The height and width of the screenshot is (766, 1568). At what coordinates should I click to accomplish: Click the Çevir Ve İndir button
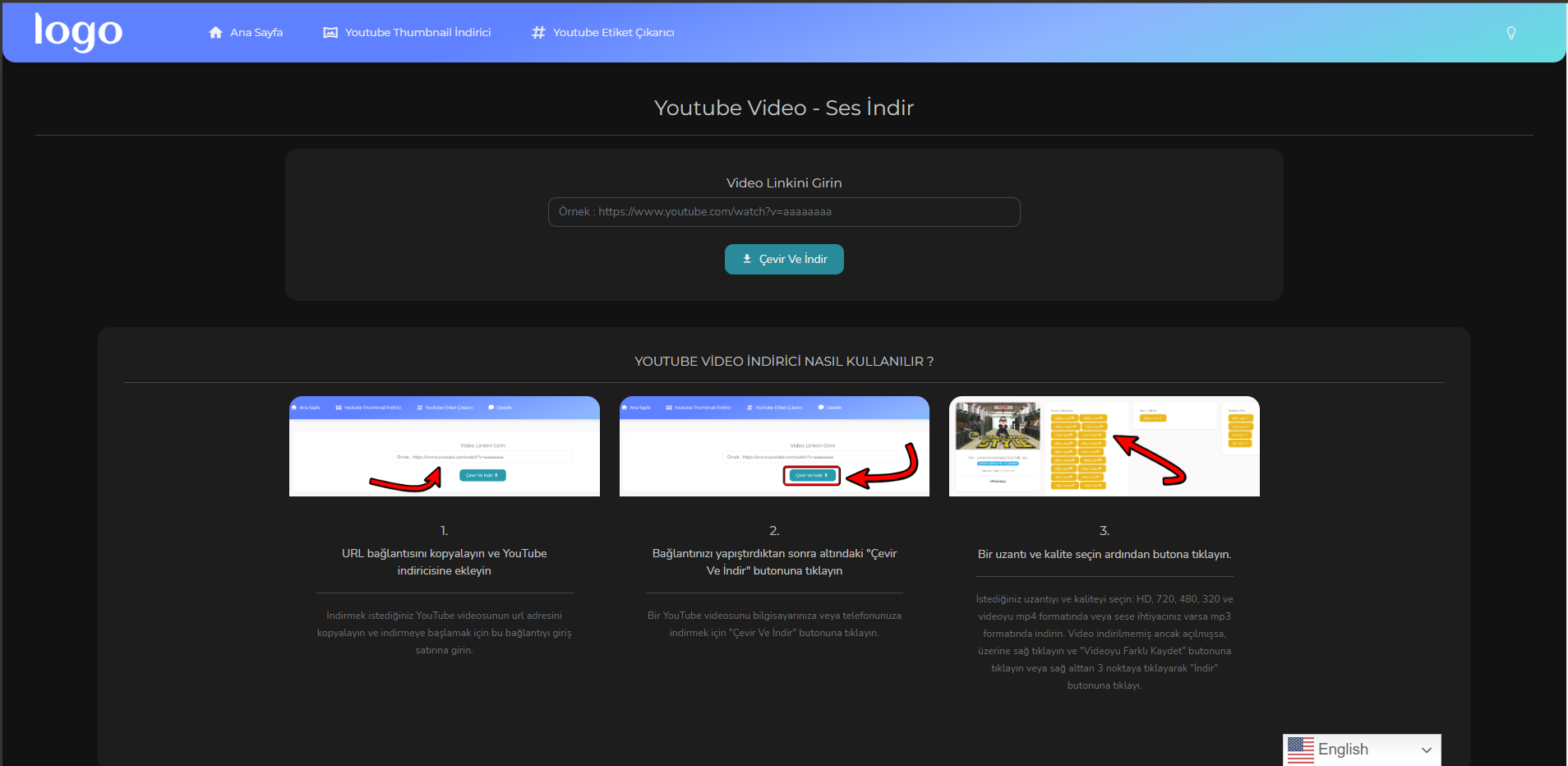784,259
